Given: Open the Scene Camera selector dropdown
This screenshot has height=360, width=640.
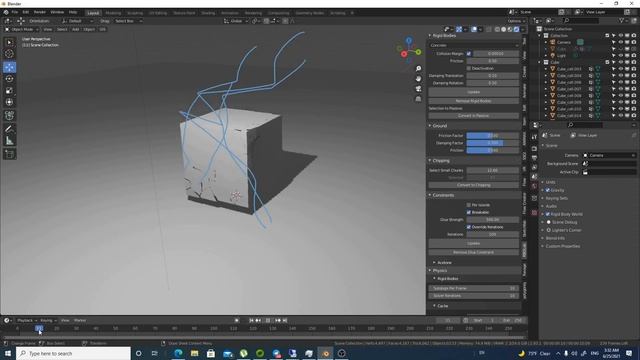Looking at the screenshot, I should click(609, 156).
